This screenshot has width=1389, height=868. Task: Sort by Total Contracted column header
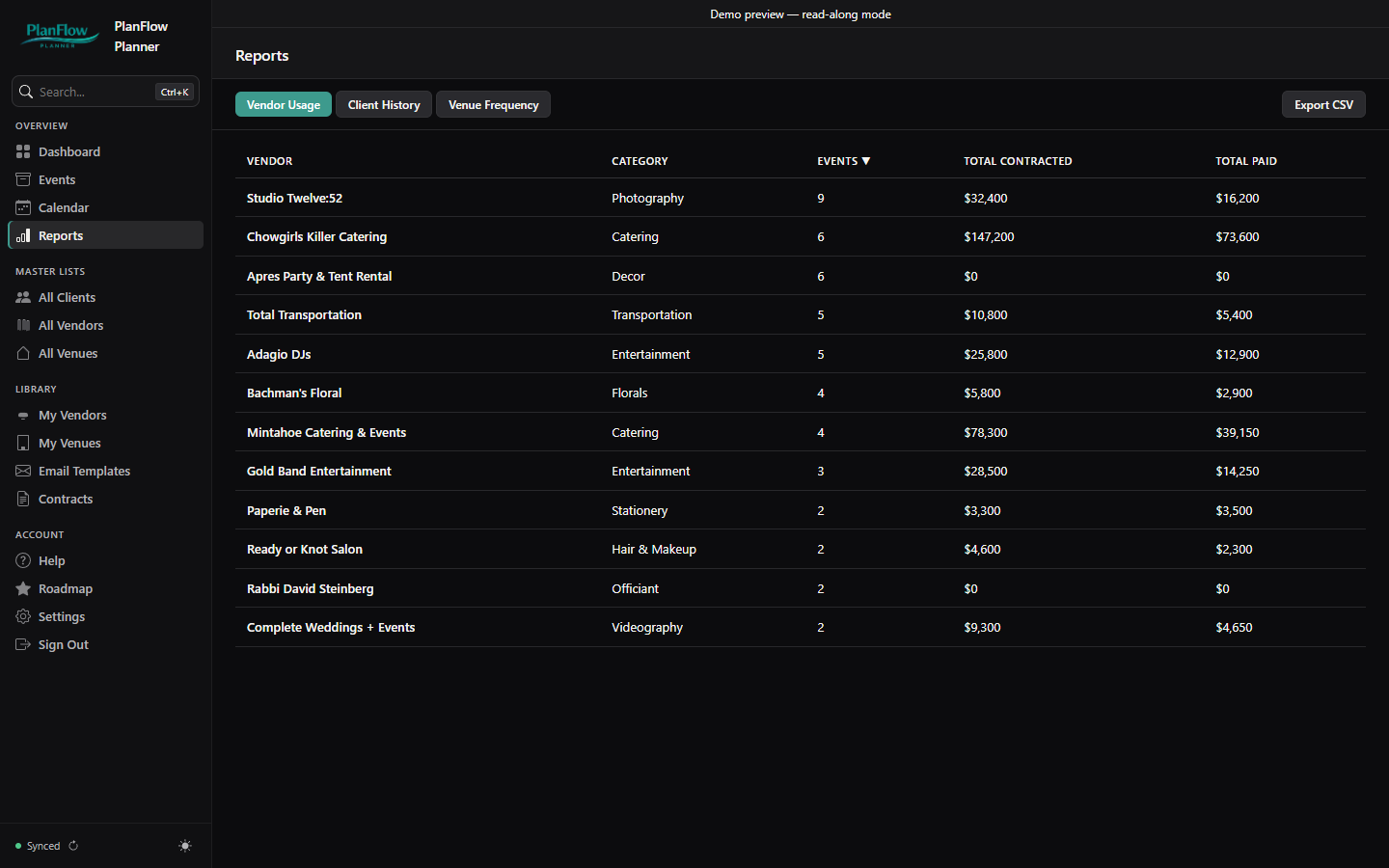1018,161
